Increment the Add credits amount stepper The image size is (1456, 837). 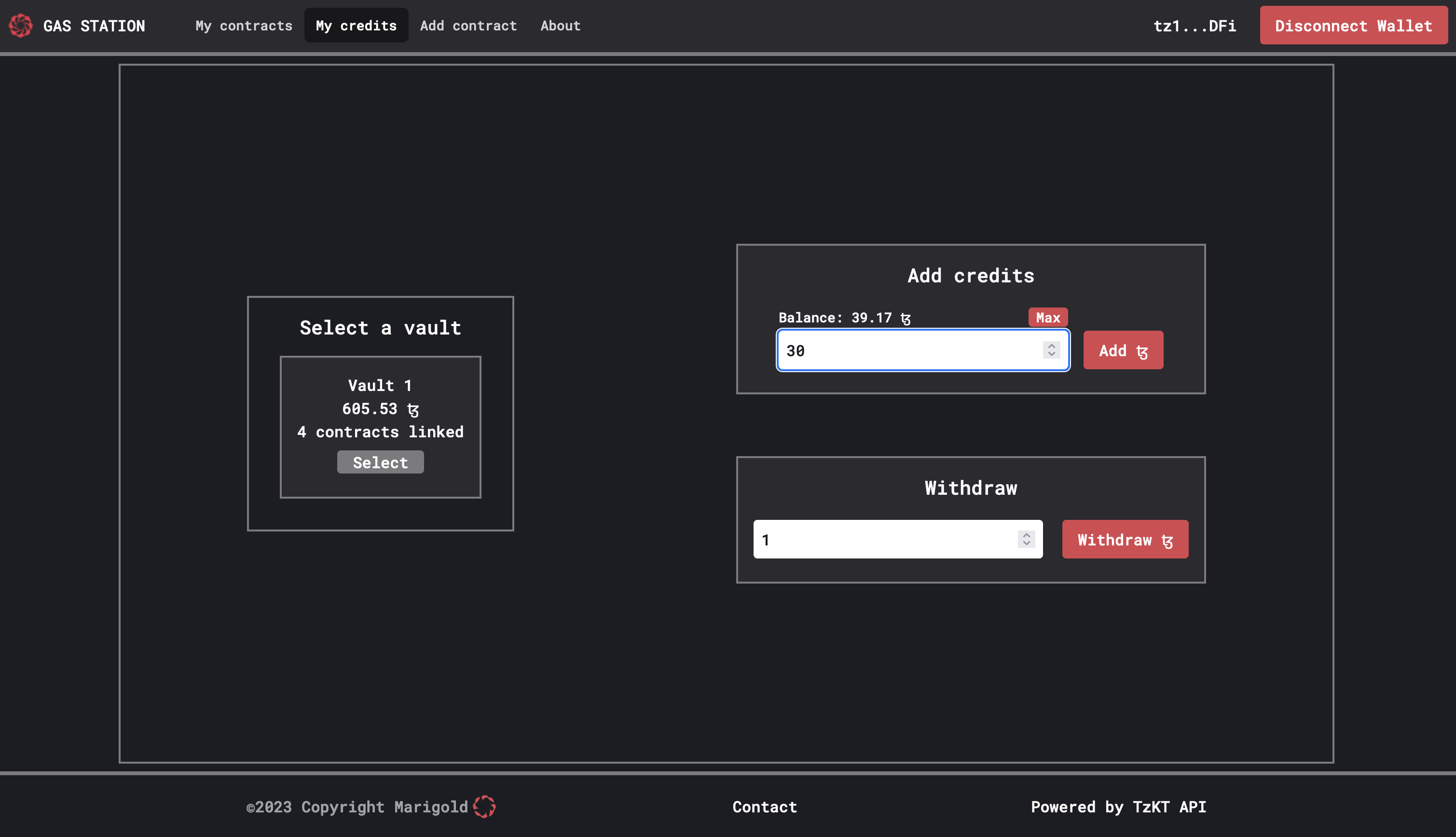1052,345
